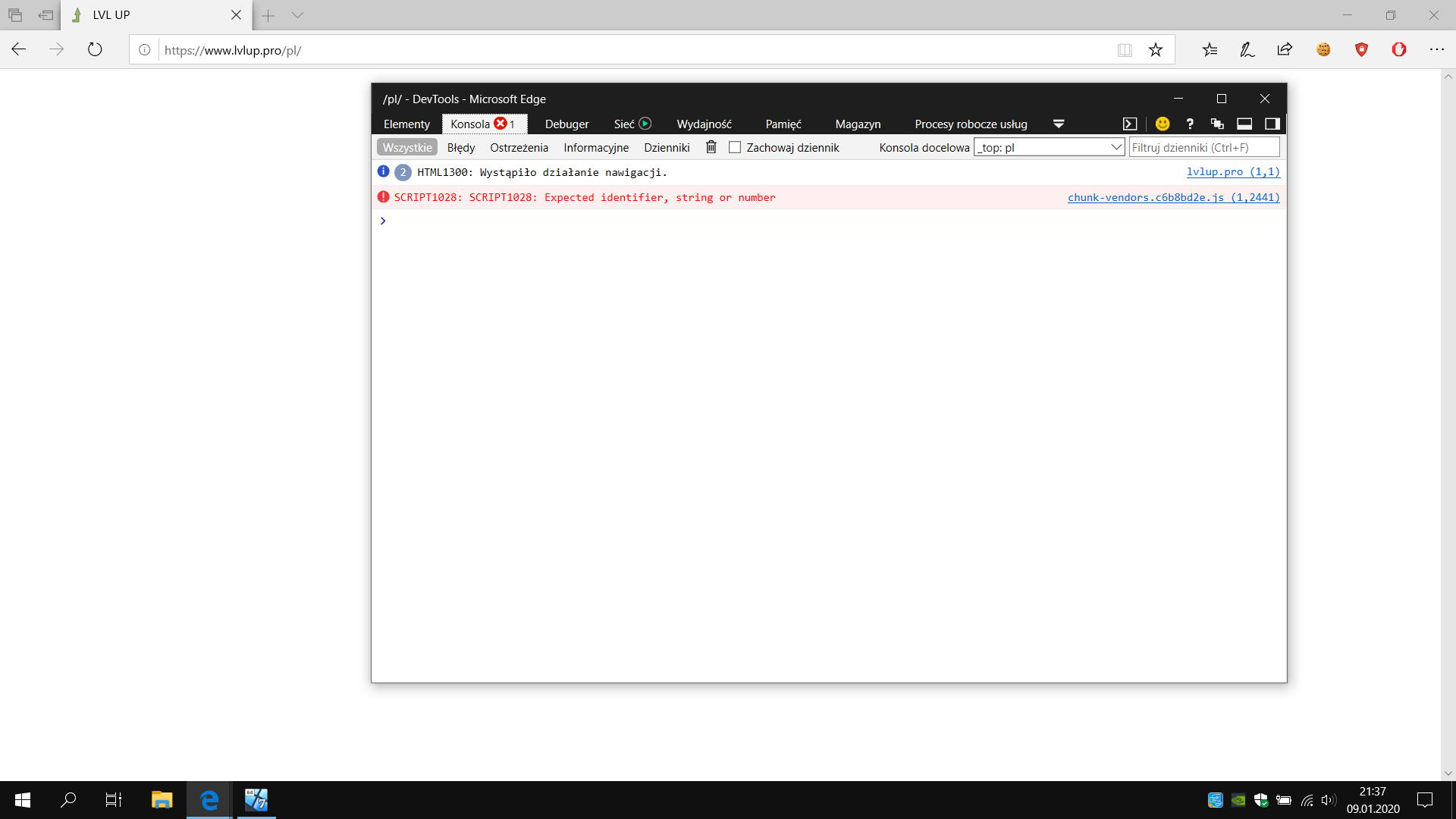Enable Zachowaj dziennik checkbox
The image size is (1456, 819).
pyautogui.click(x=735, y=147)
